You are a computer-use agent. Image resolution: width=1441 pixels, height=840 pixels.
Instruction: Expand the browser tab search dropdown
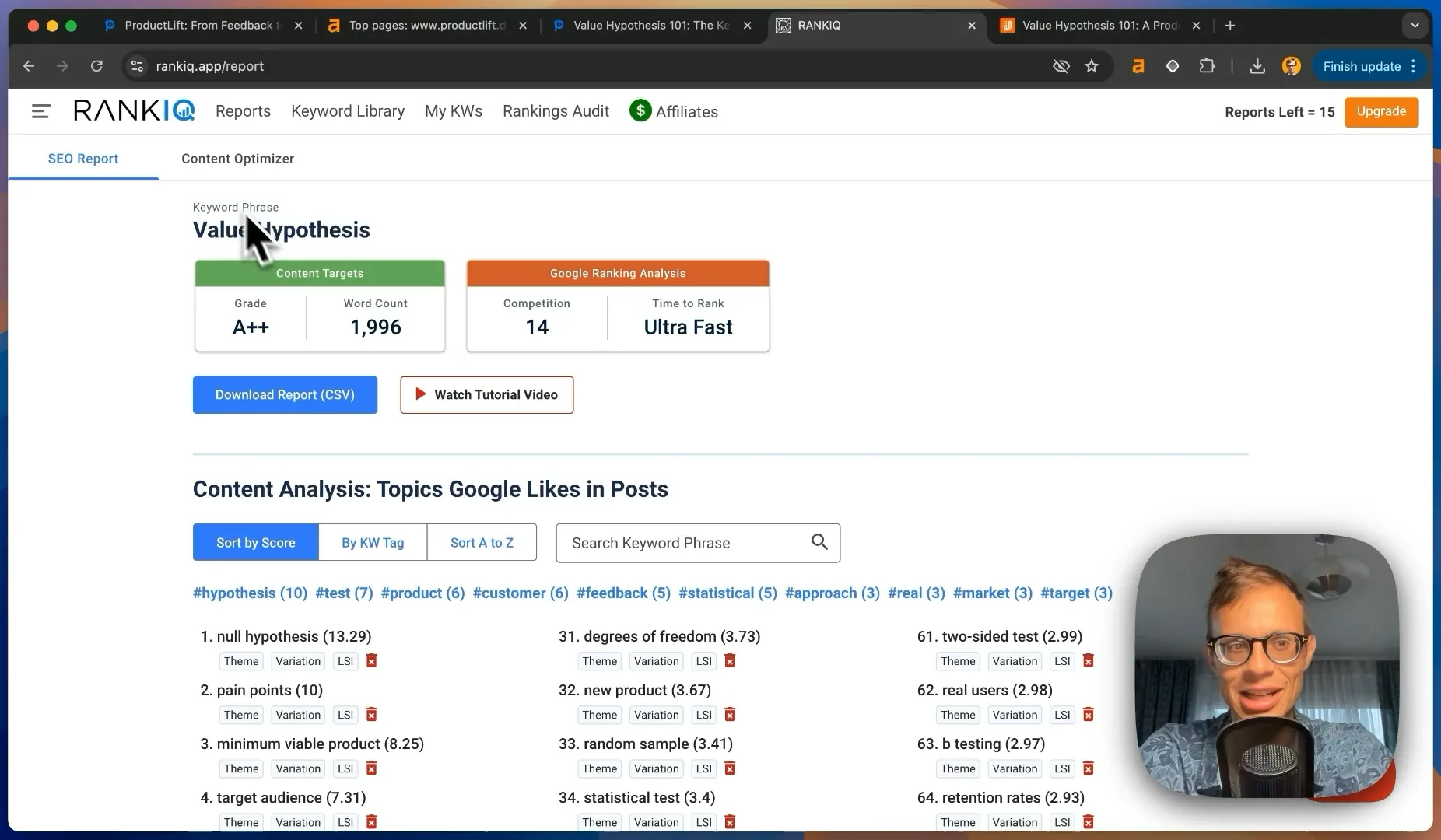tap(1415, 26)
